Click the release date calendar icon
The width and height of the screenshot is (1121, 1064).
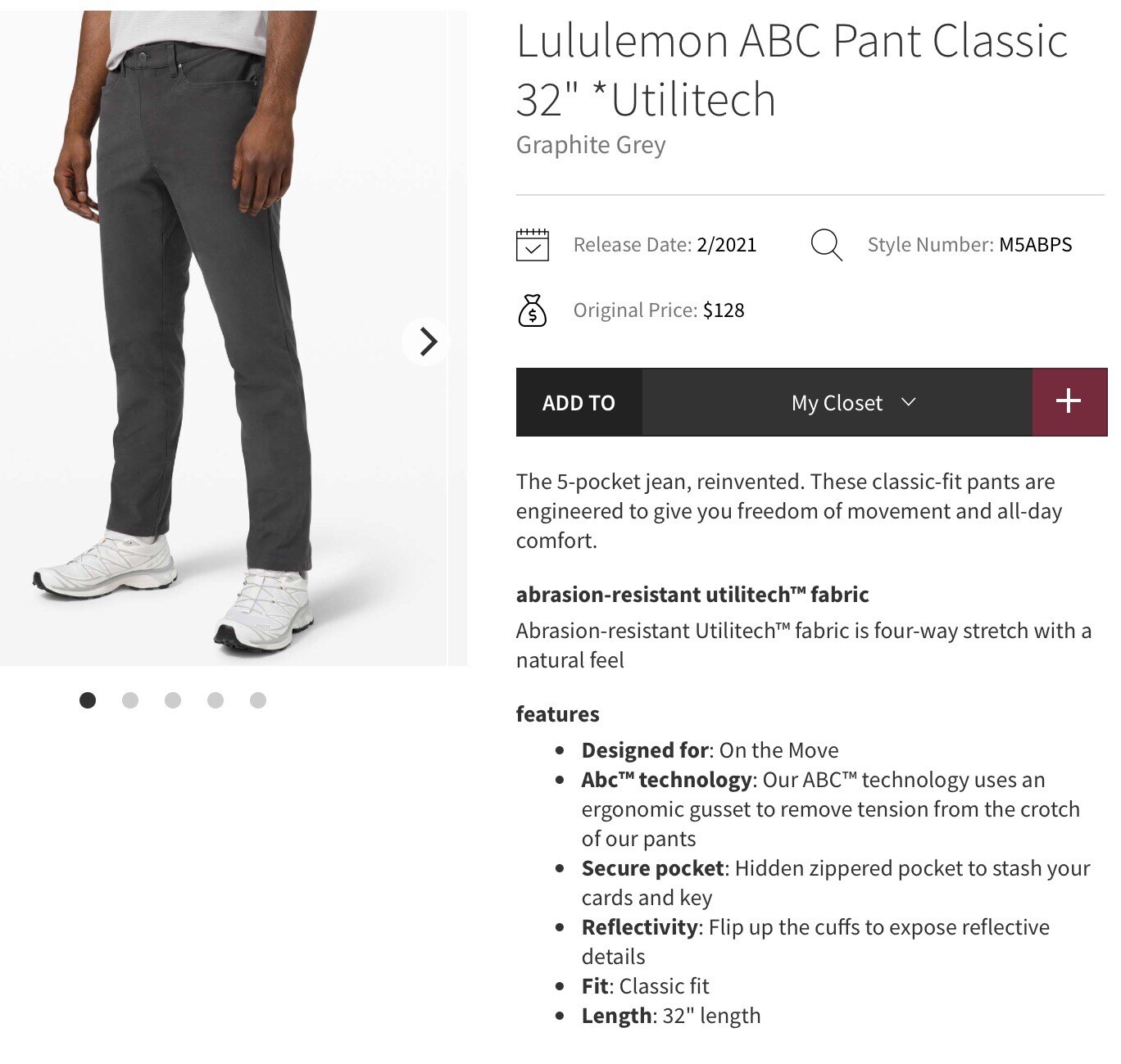point(533,242)
